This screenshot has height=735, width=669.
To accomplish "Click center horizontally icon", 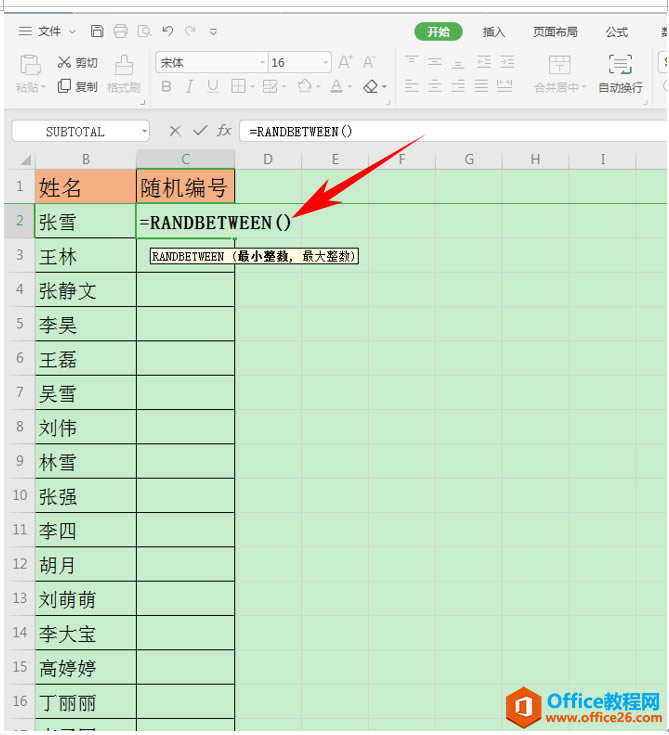I will click(435, 86).
